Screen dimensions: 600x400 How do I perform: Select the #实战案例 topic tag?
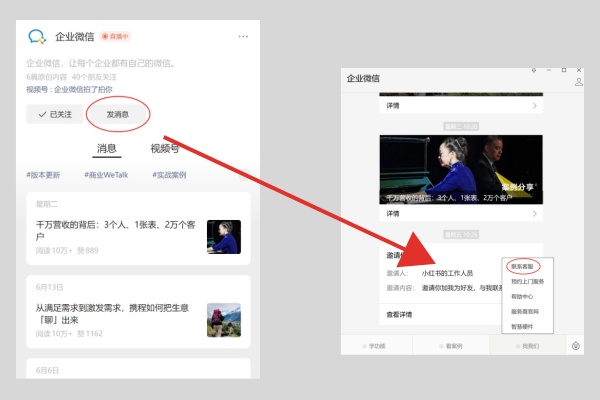[x=169, y=175]
